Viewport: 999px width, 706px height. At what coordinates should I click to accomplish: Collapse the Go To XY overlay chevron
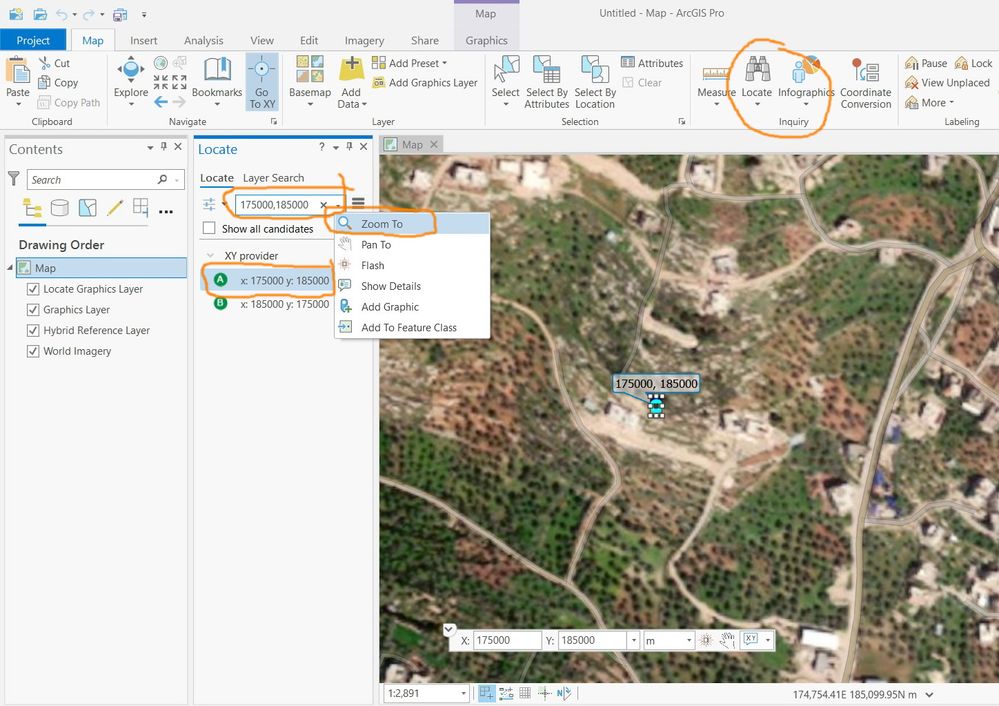[449, 629]
